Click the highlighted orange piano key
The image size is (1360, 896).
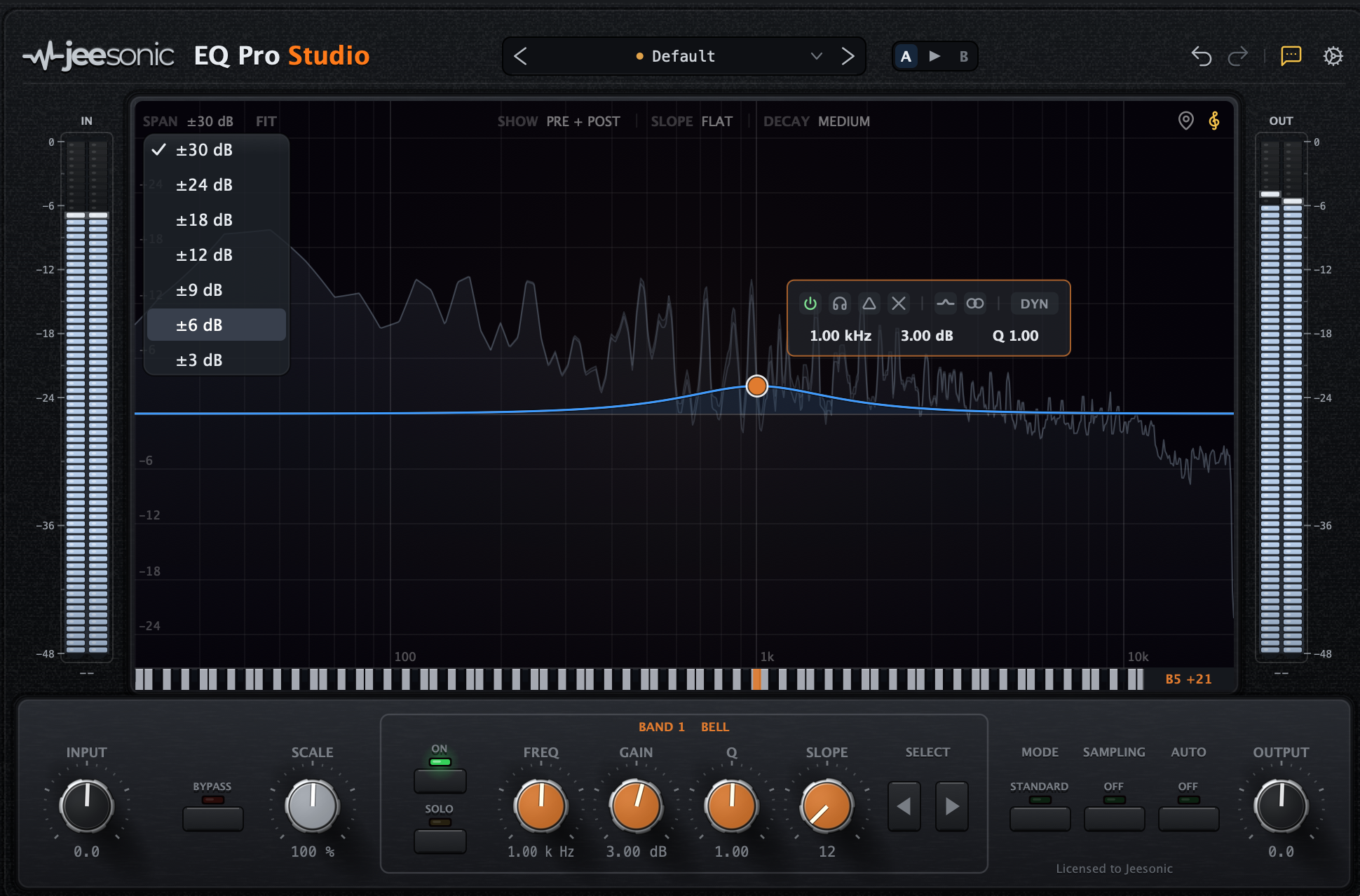click(756, 679)
